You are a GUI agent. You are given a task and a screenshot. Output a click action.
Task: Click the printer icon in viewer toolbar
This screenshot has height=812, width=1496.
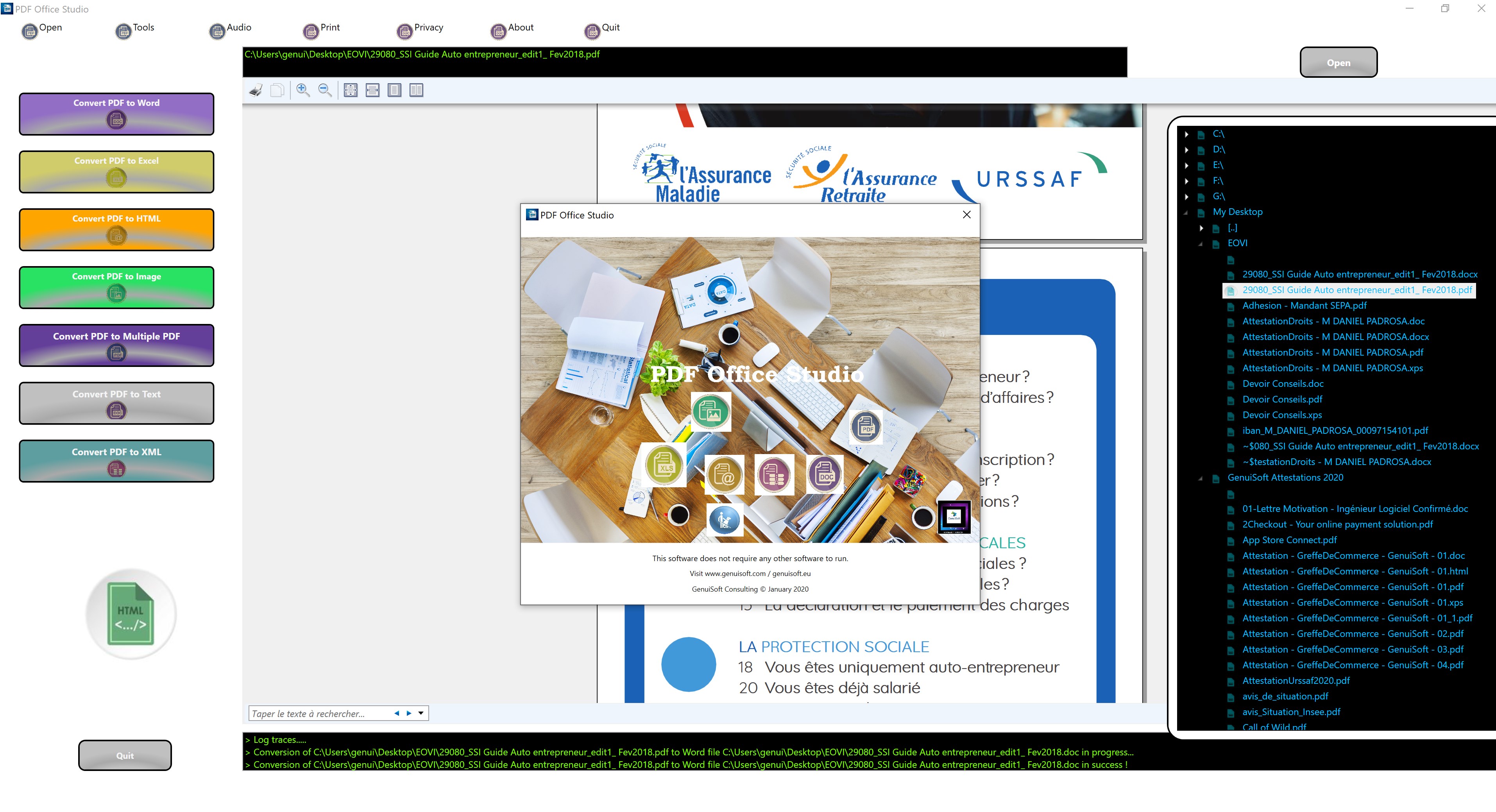point(256,90)
